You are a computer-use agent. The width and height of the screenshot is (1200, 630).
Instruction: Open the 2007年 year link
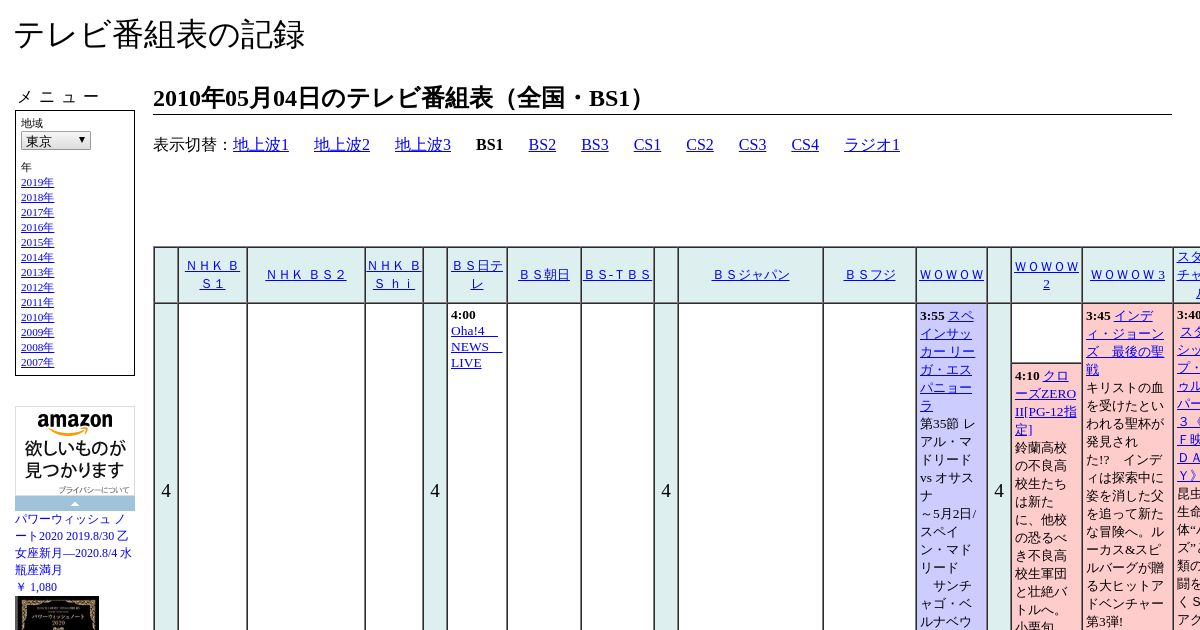click(x=37, y=363)
